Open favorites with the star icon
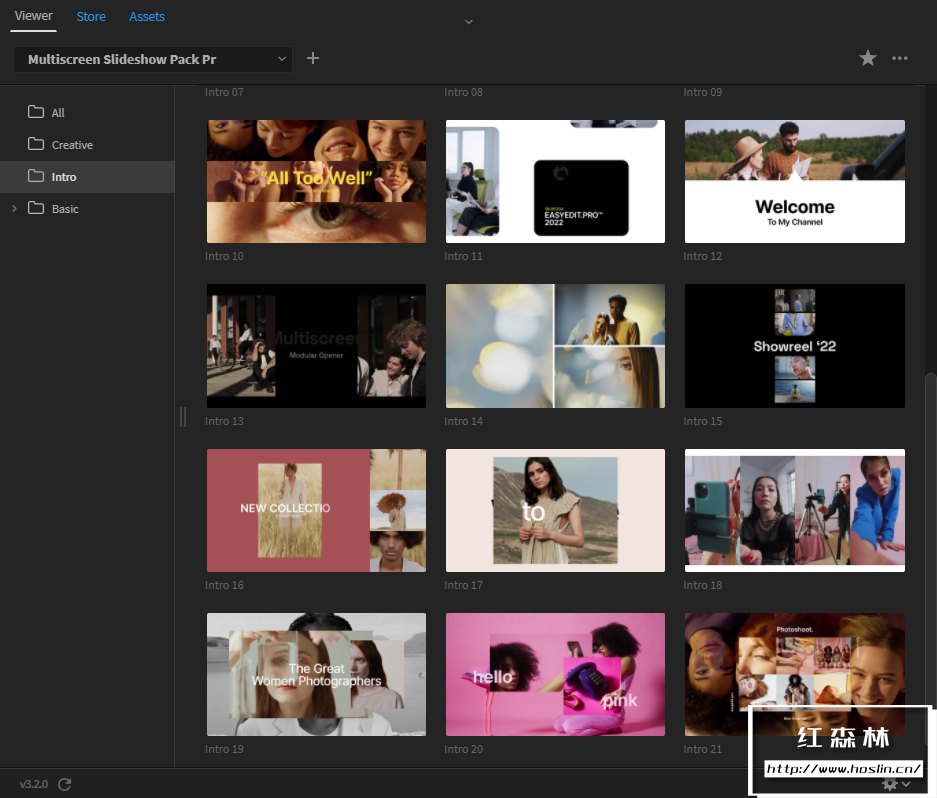This screenshot has width=937, height=798. tap(868, 59)
